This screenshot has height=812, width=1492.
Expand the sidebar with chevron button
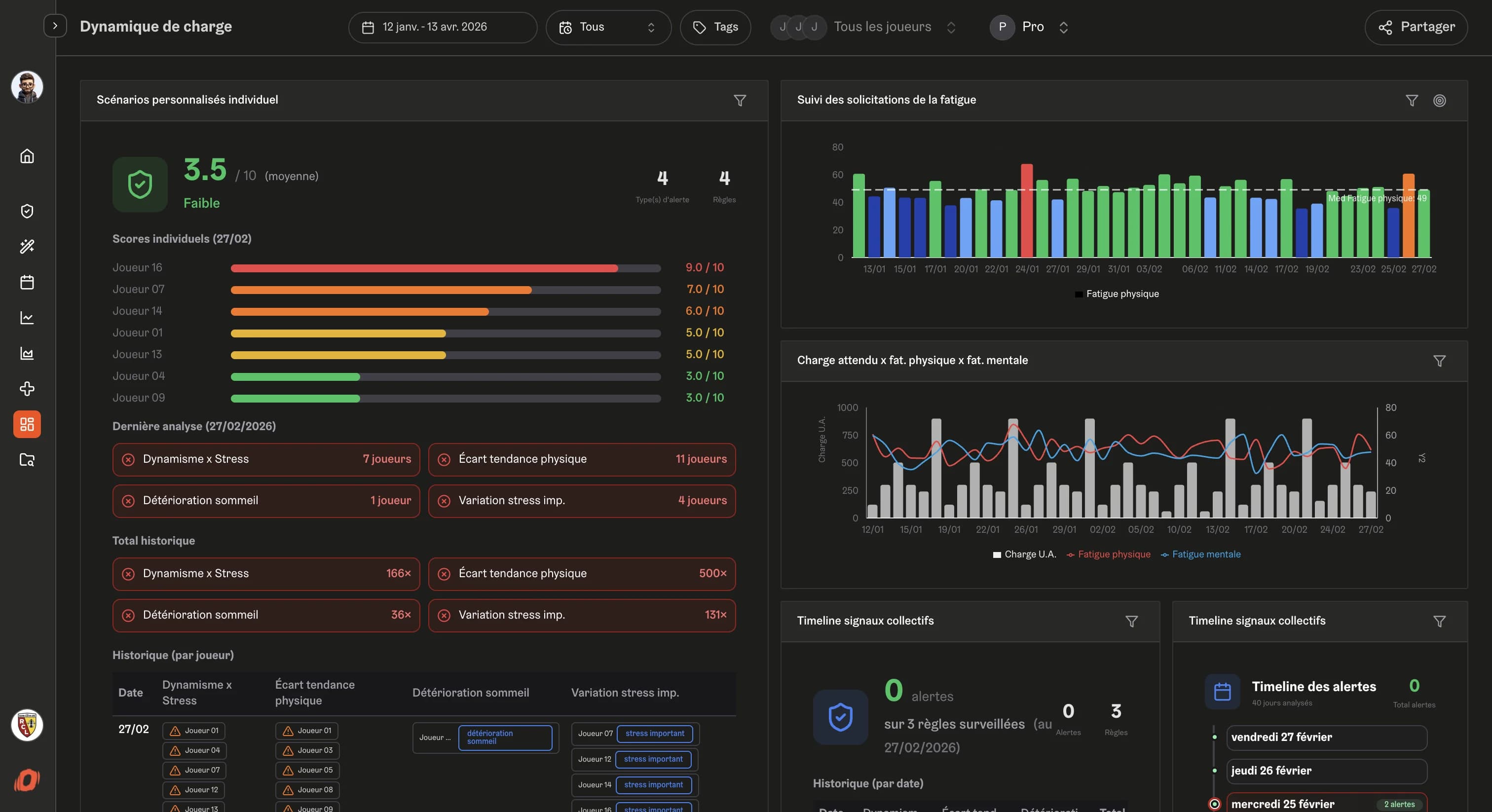[55, 26]
